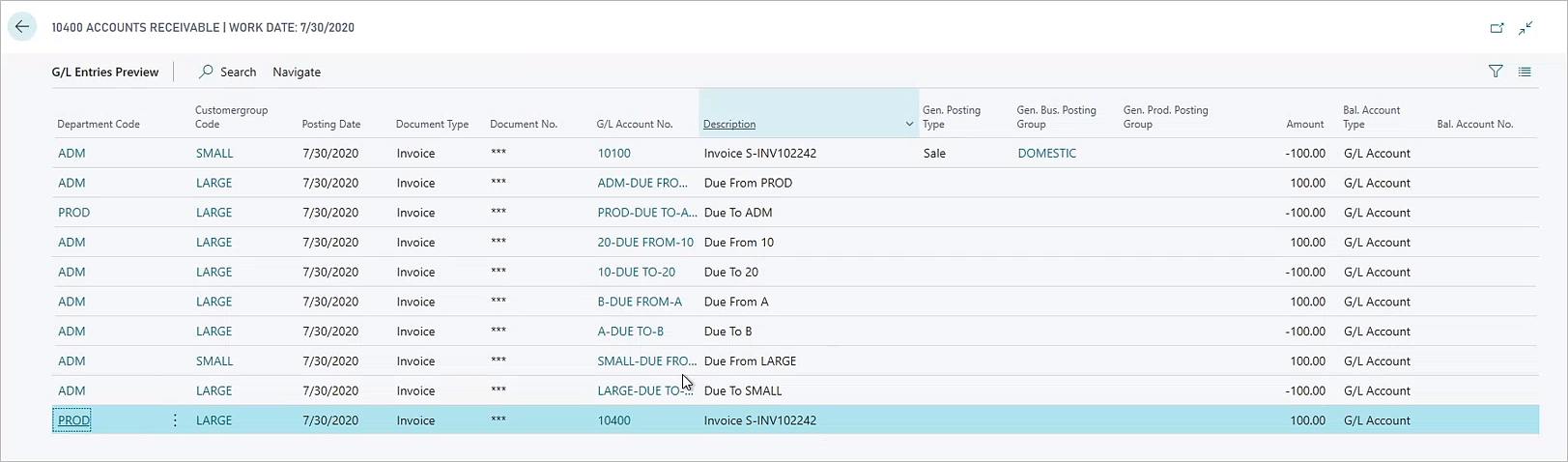This screenshot has height=462, width=1568.
Task: Open G/L account 10100 link
Action: [613, 154]
